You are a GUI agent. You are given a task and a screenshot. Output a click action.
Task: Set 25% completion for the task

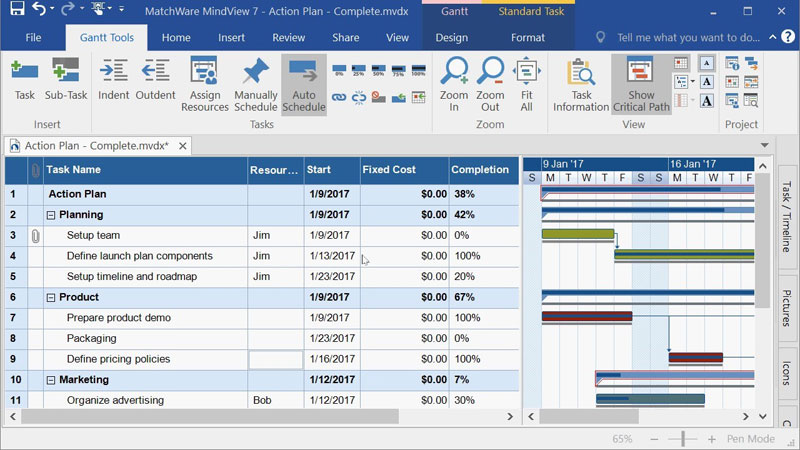359,70
